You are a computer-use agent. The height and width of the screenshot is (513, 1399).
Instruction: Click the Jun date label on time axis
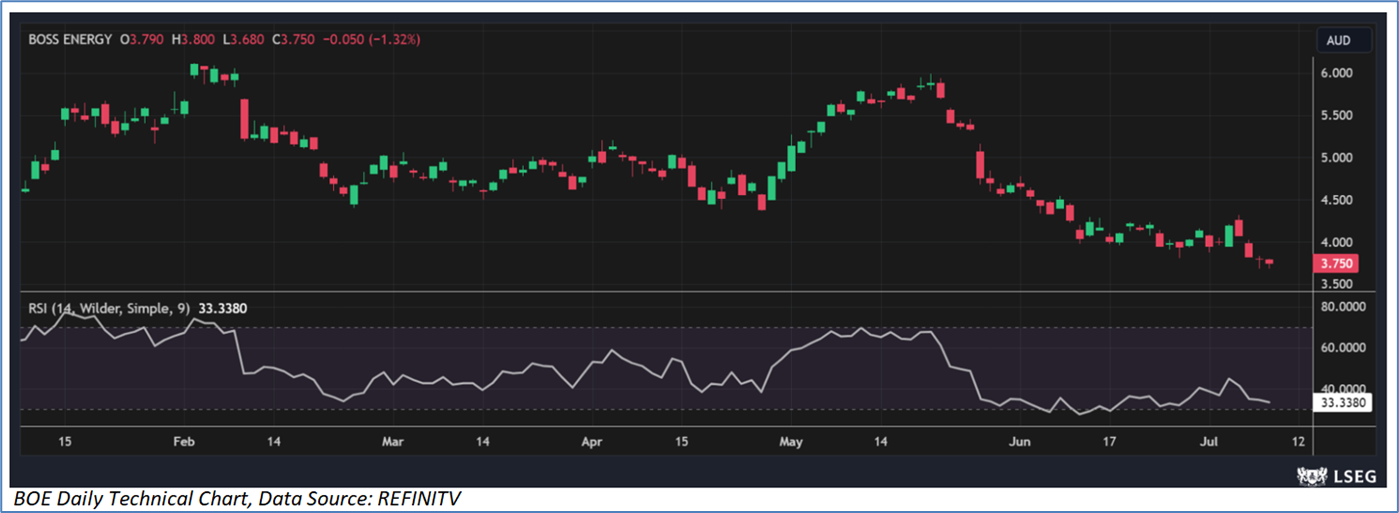click(x=1019, y=441)
